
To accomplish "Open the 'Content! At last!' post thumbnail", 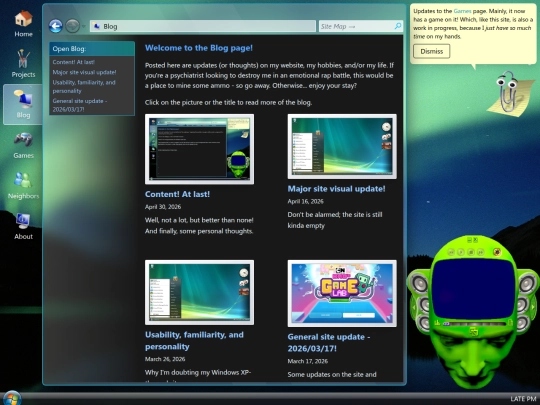I will pos(199,149).
